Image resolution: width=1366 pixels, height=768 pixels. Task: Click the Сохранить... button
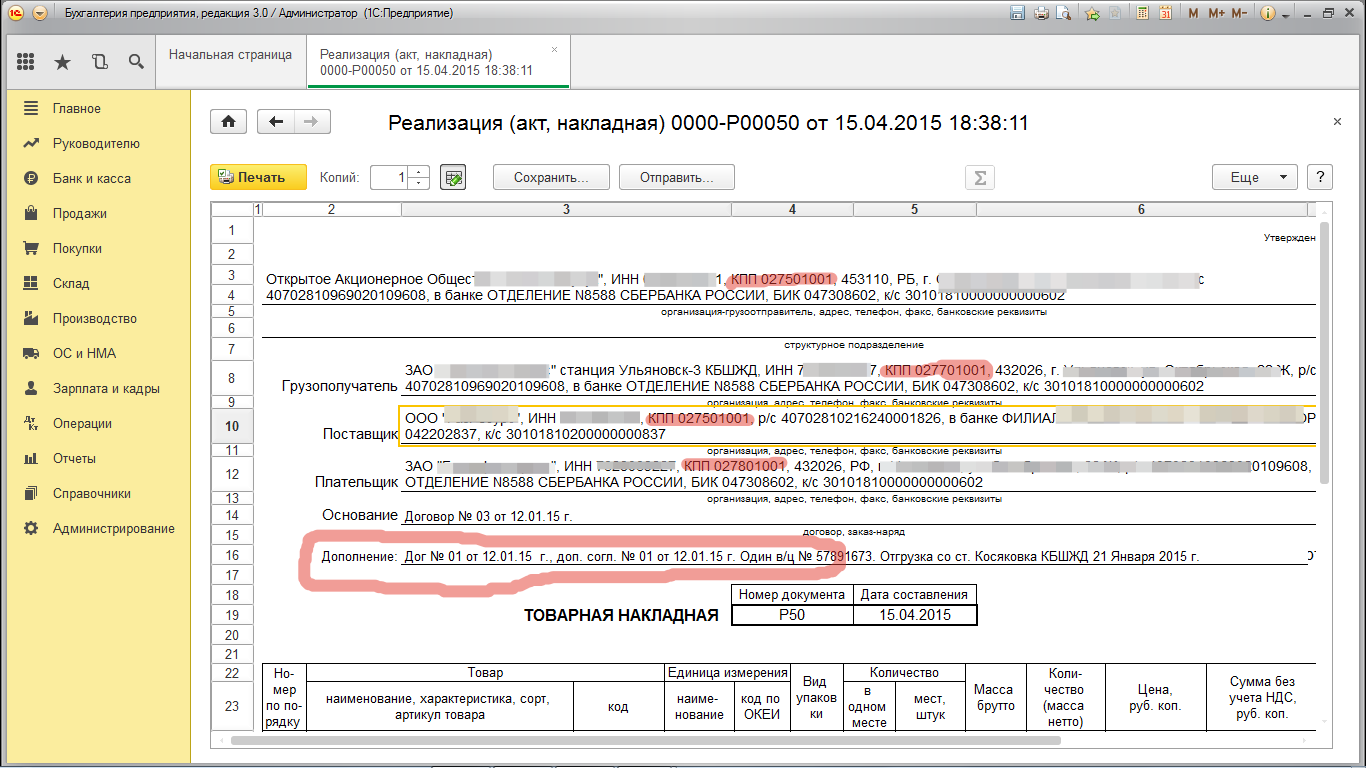pyautogui.click(x=551, y=177)
